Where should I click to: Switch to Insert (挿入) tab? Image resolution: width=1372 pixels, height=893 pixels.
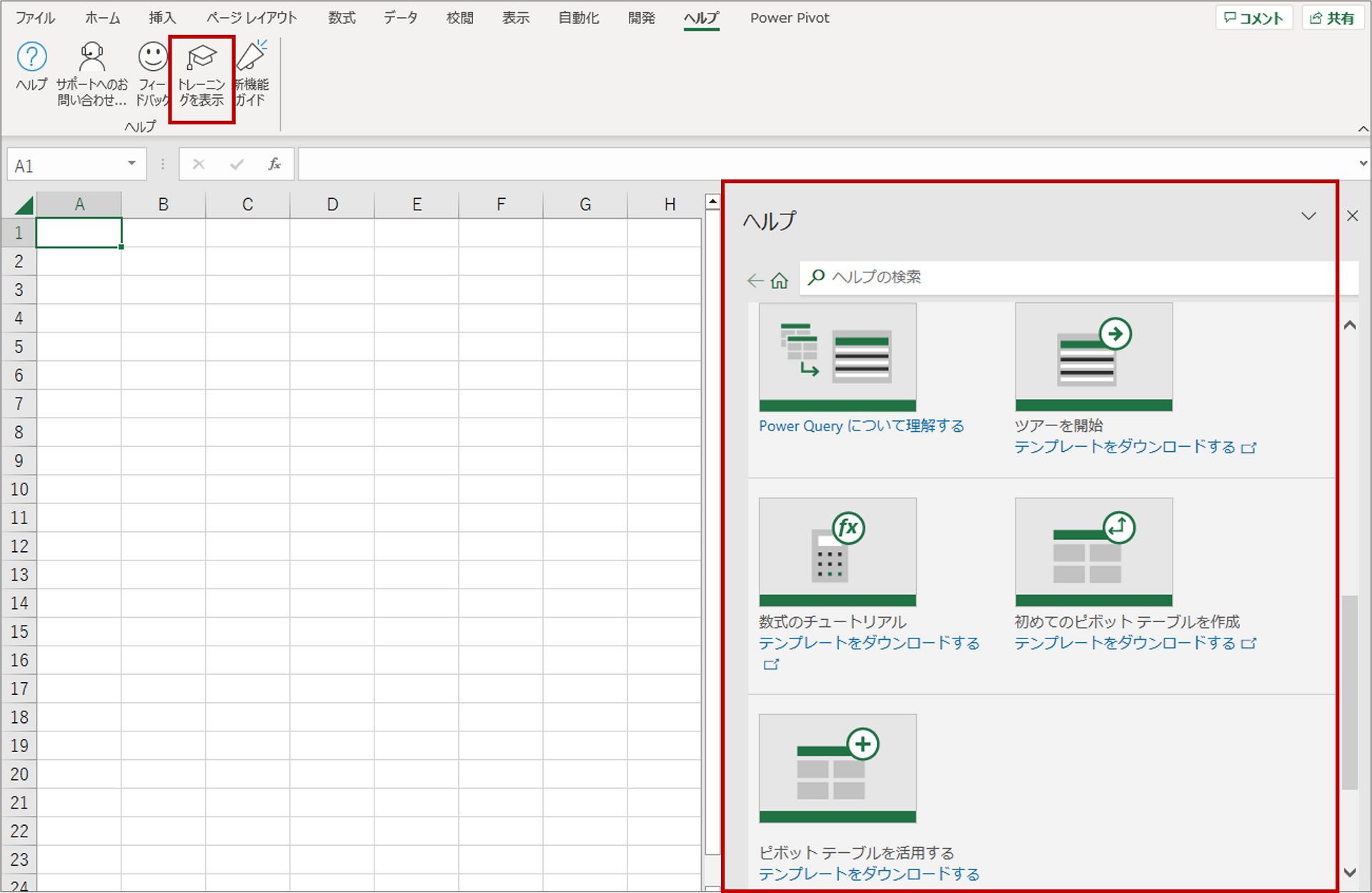tap(162, 18)
